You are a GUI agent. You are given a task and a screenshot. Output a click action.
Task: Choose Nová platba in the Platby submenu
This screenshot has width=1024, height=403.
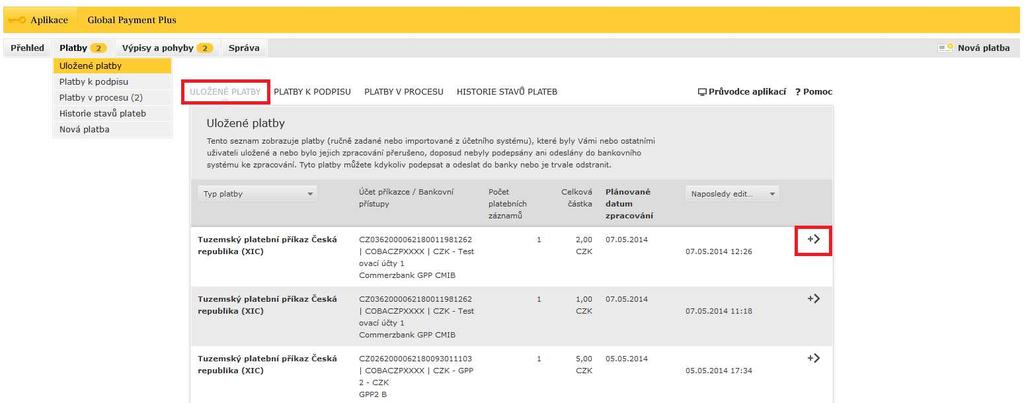(x=112, y=129)
